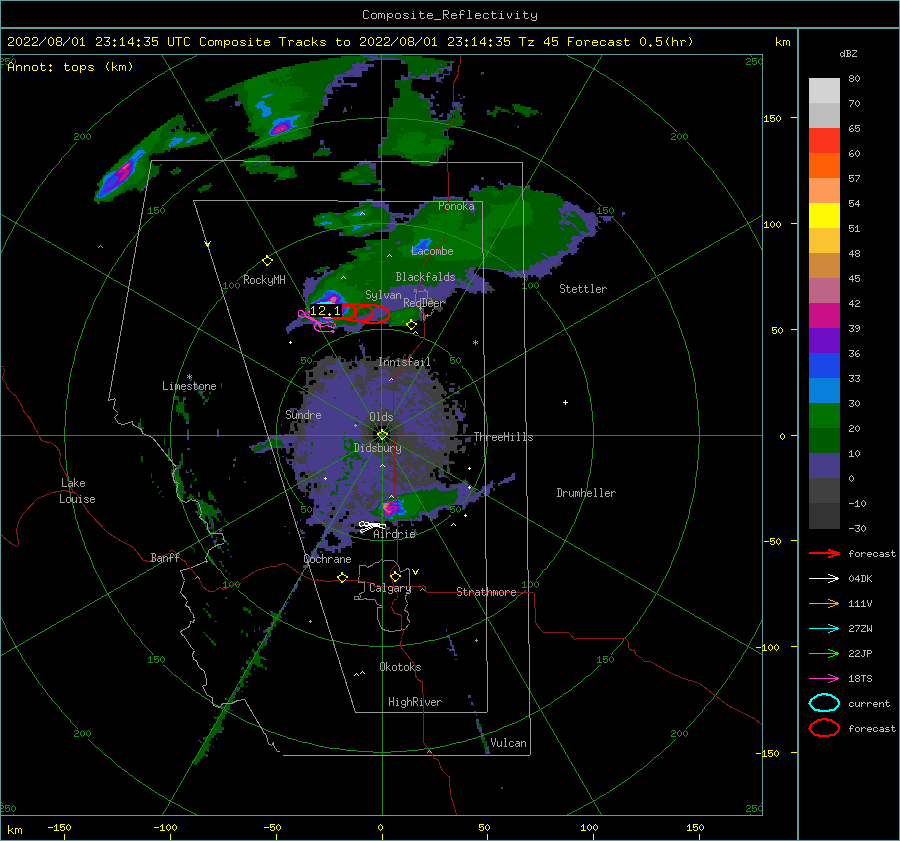Click the Ponoka city label
Image resolution: width=900 pixels, height=841 pixels.
click(456, 206)
